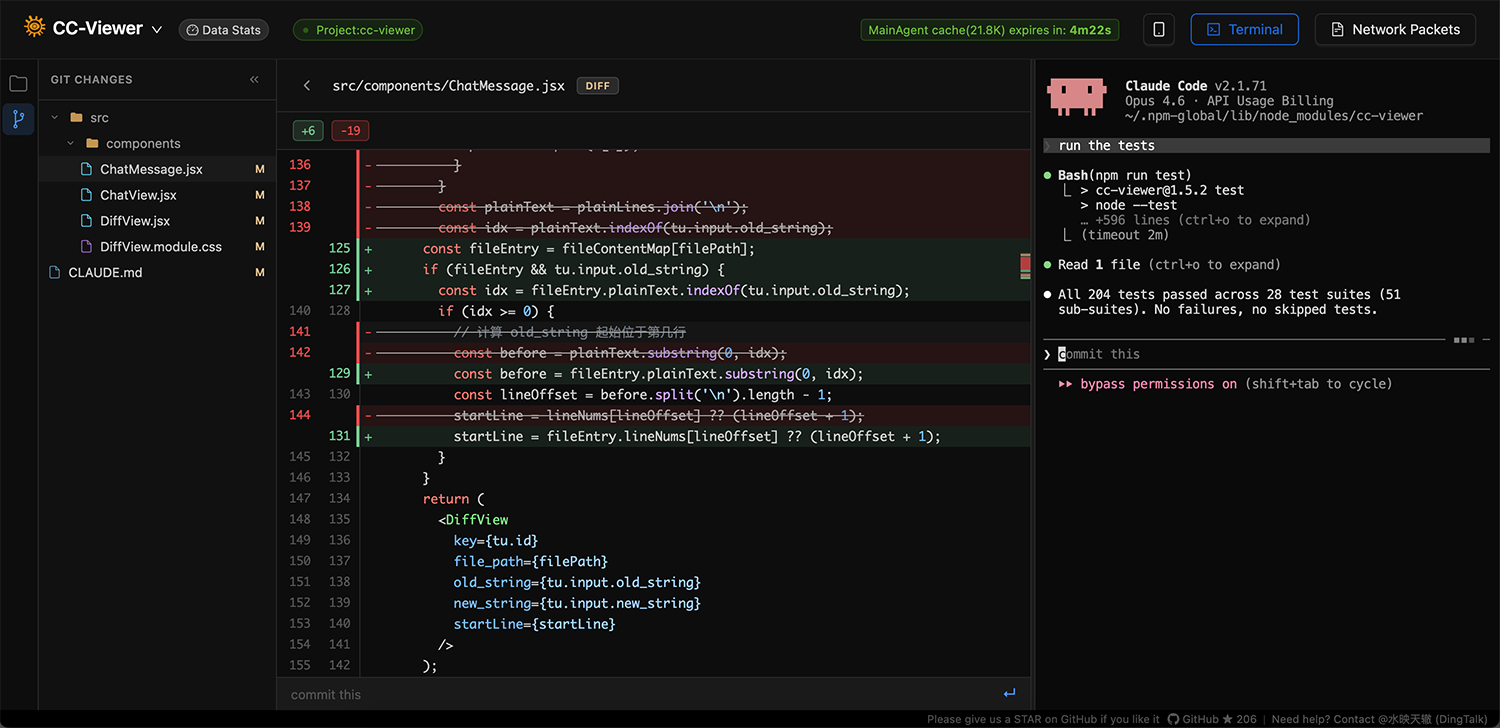Click the M status beside CLAUDE.md
The width and height of the screenshot is (1500, 728).
260,273
